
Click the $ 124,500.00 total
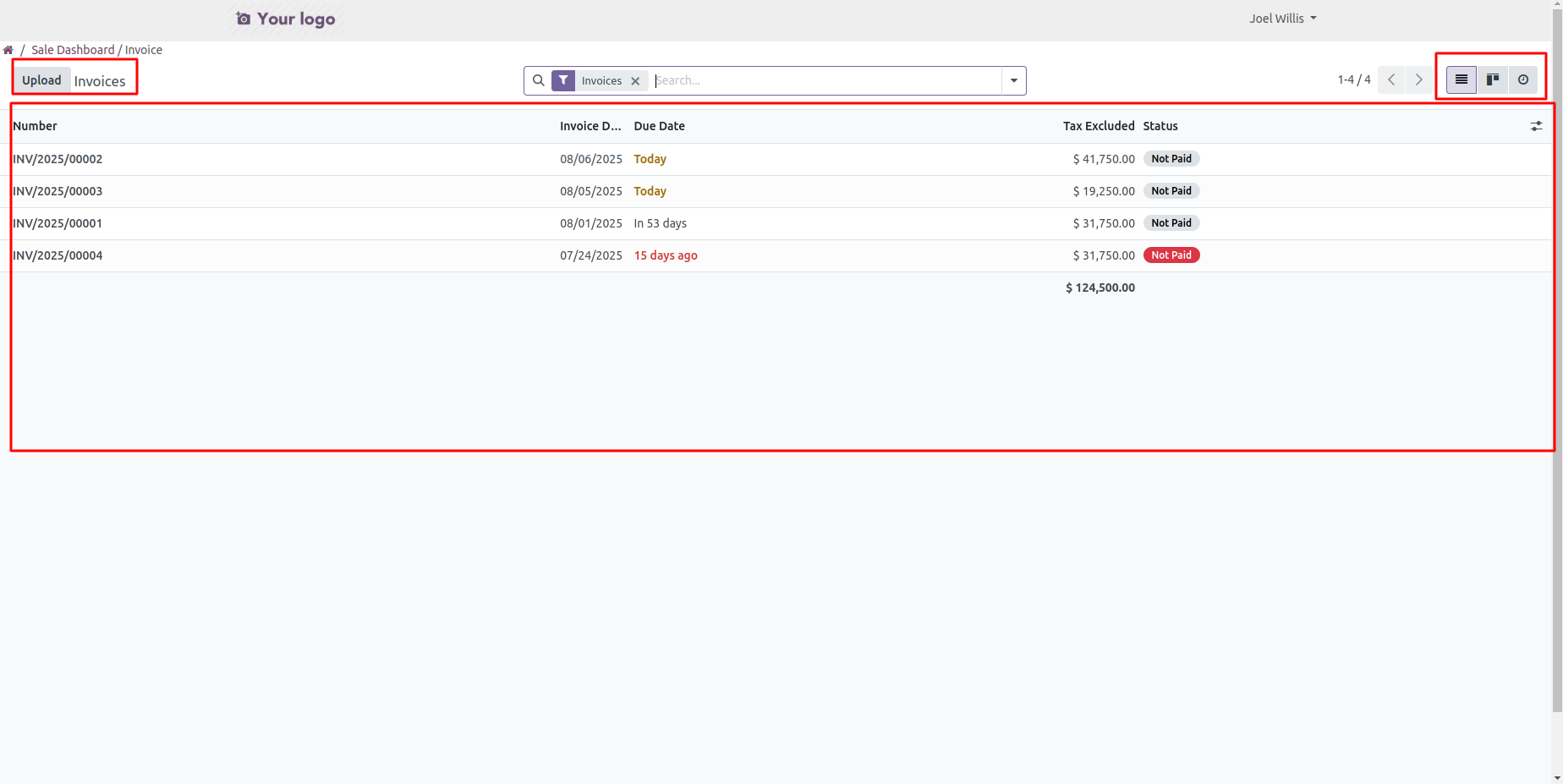[x=1100, y=288]
